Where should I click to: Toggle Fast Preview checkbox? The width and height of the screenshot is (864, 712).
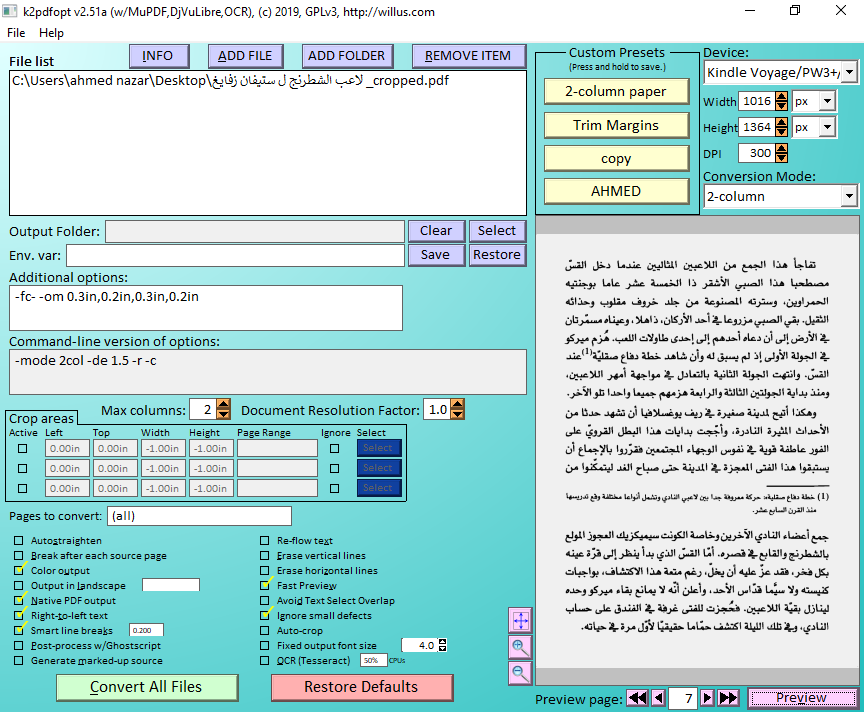pyautogui.click(x=265, y=585)
